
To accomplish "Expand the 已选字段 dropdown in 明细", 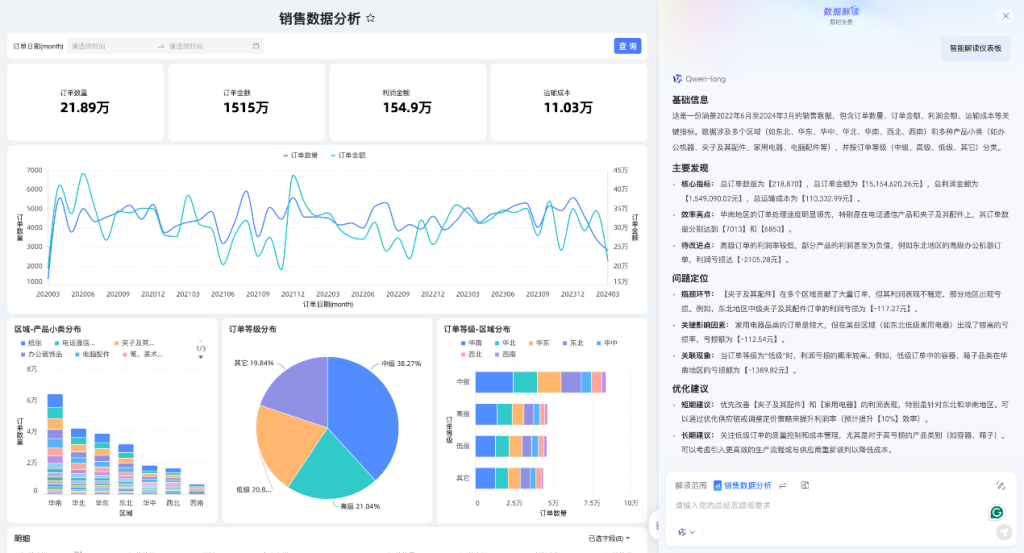I will (609, 539).
